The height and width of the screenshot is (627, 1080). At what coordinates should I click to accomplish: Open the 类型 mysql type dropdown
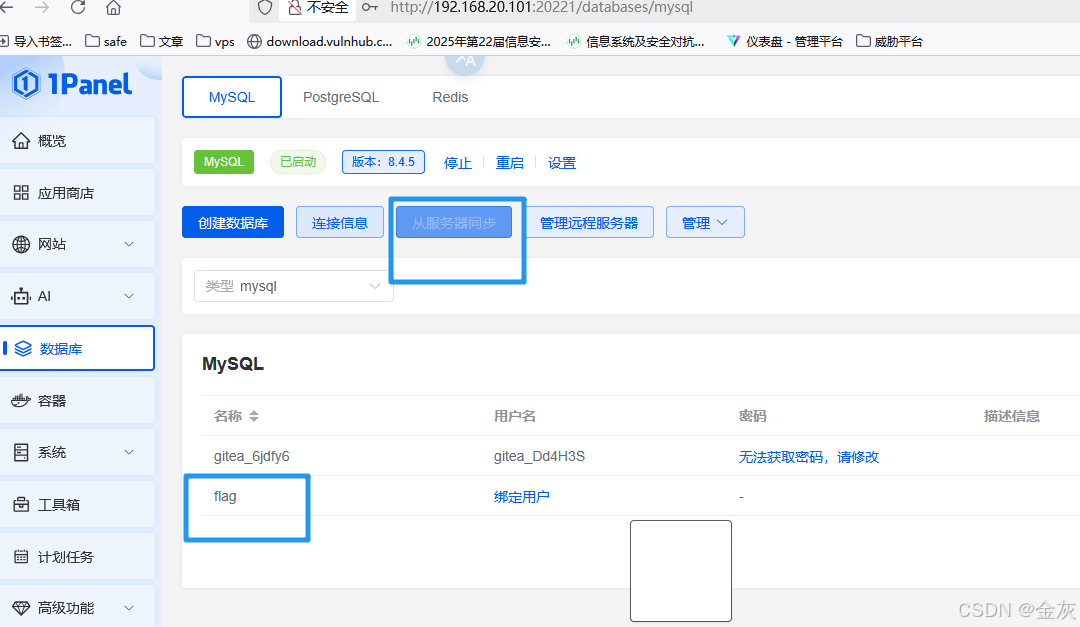point(293,286)
